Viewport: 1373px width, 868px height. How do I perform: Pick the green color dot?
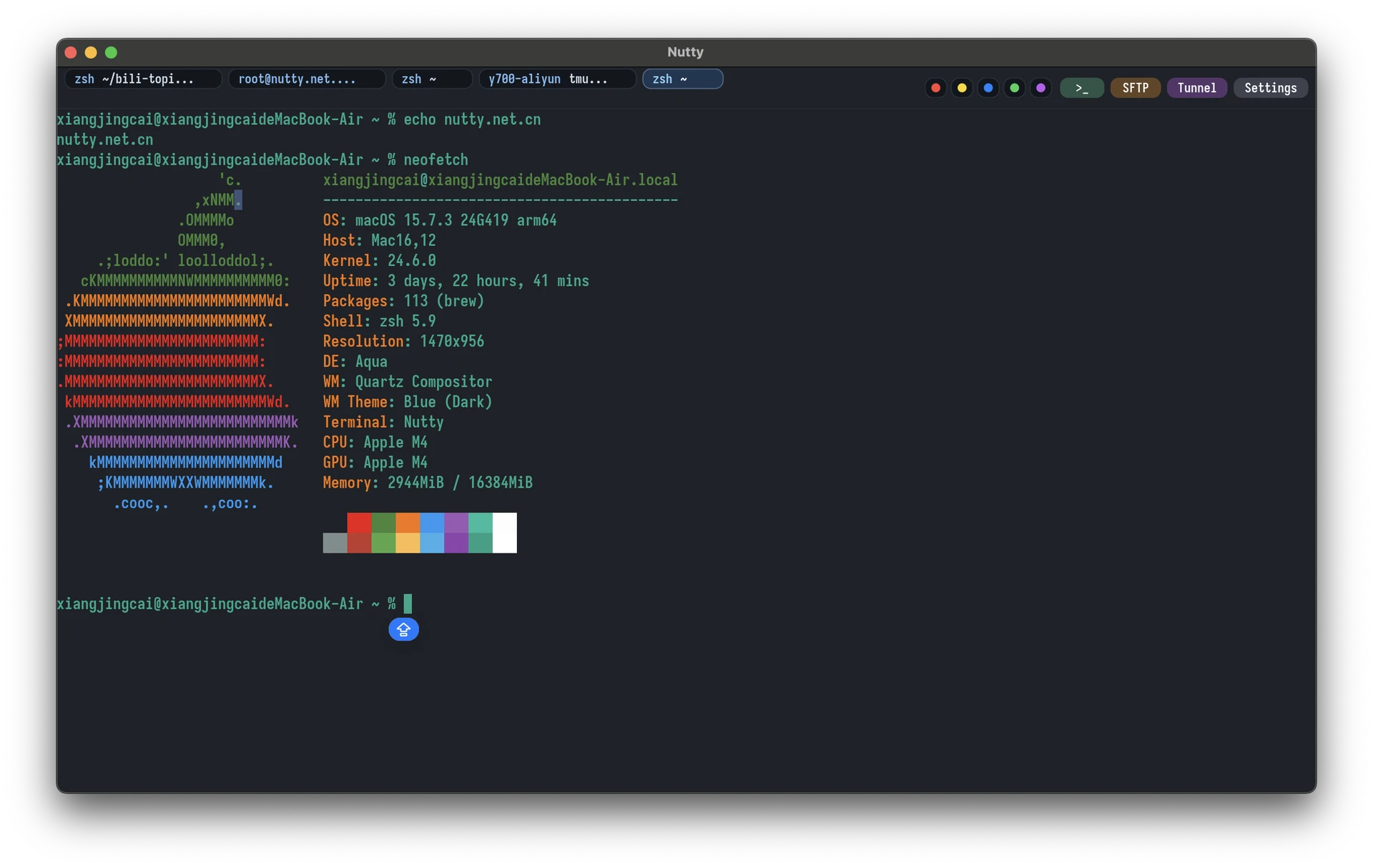[1014, 88]
